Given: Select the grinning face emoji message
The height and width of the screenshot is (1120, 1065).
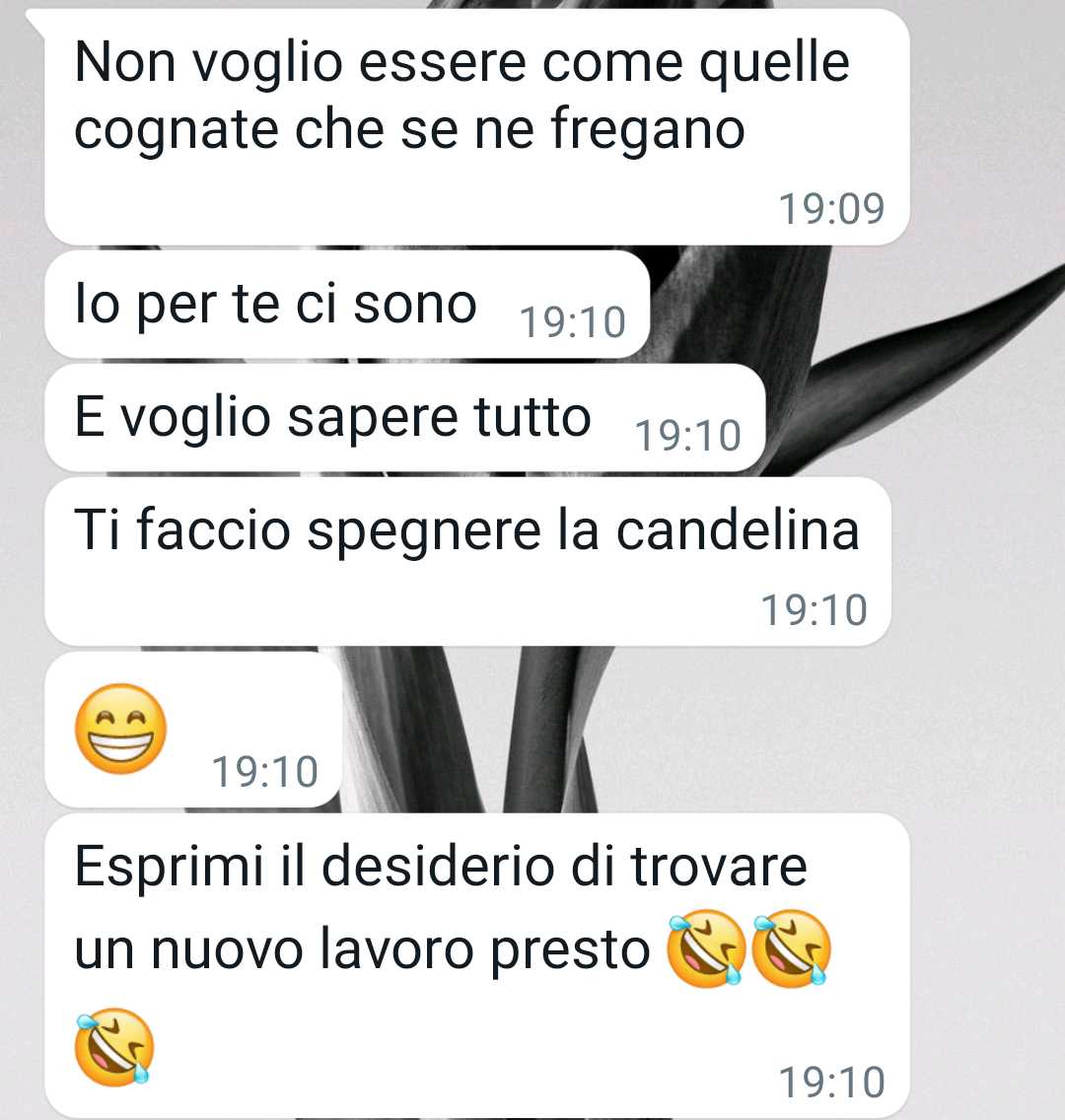Looking at the screenshot, I should pos(193,730).
